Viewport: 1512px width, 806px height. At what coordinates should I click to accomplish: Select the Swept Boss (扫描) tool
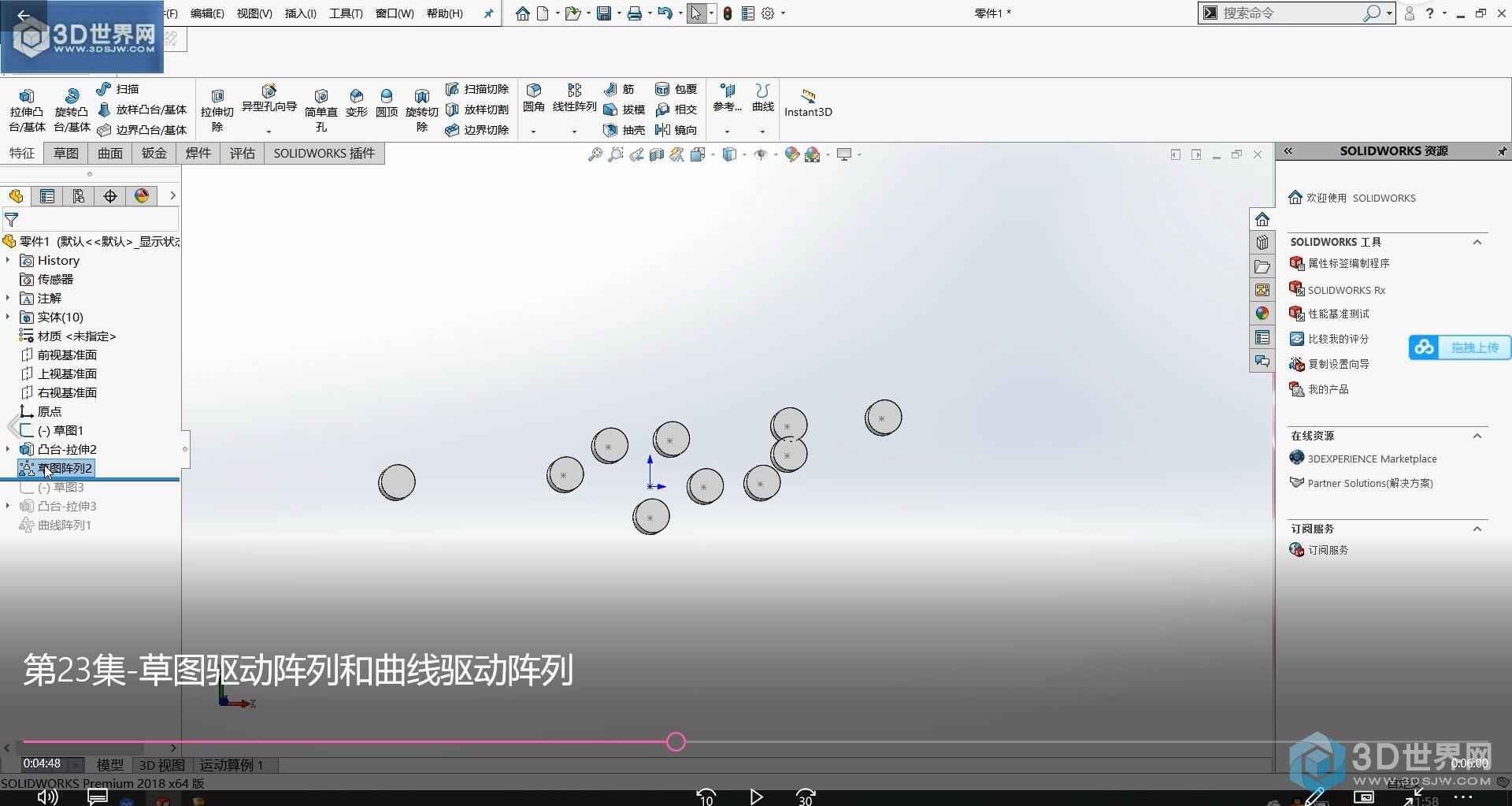click(x=117, y=89)
